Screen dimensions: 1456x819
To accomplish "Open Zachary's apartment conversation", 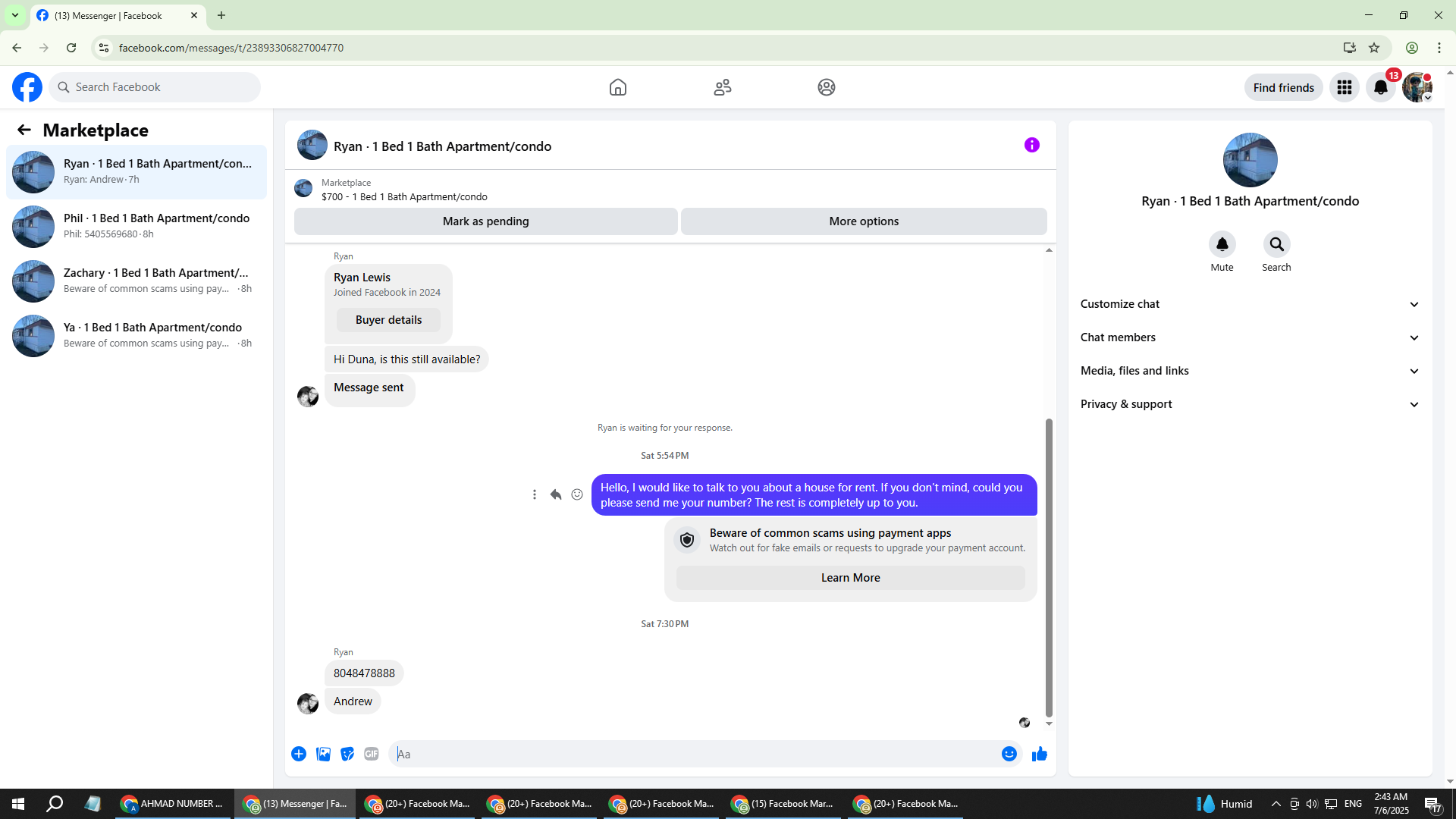I will point(136,281).
